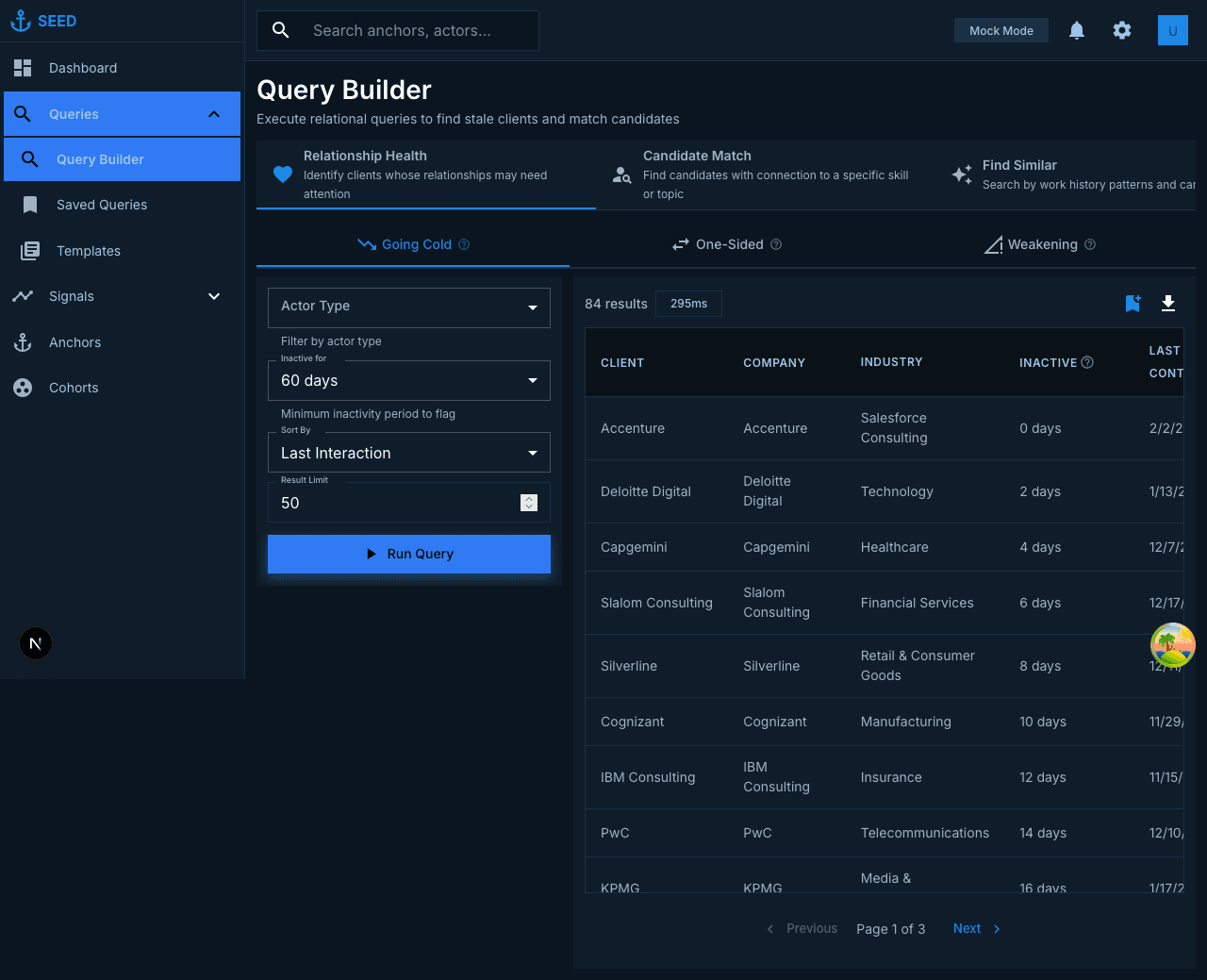Open the Cohorts section in the sidebar
Viewport: 1207px width, 980px height.
coord(74,388)
